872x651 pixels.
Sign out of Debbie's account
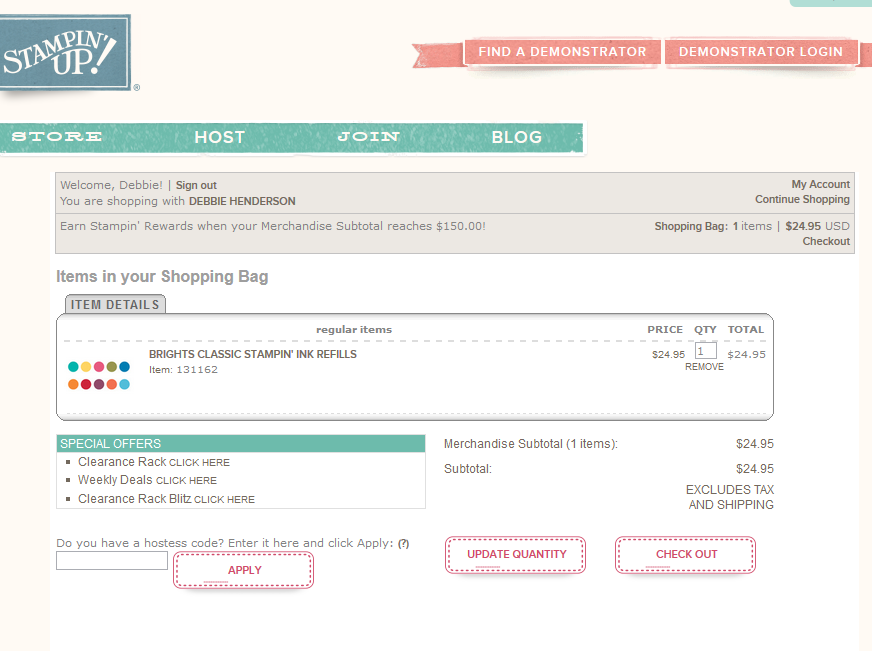click(x=196, y=185)
